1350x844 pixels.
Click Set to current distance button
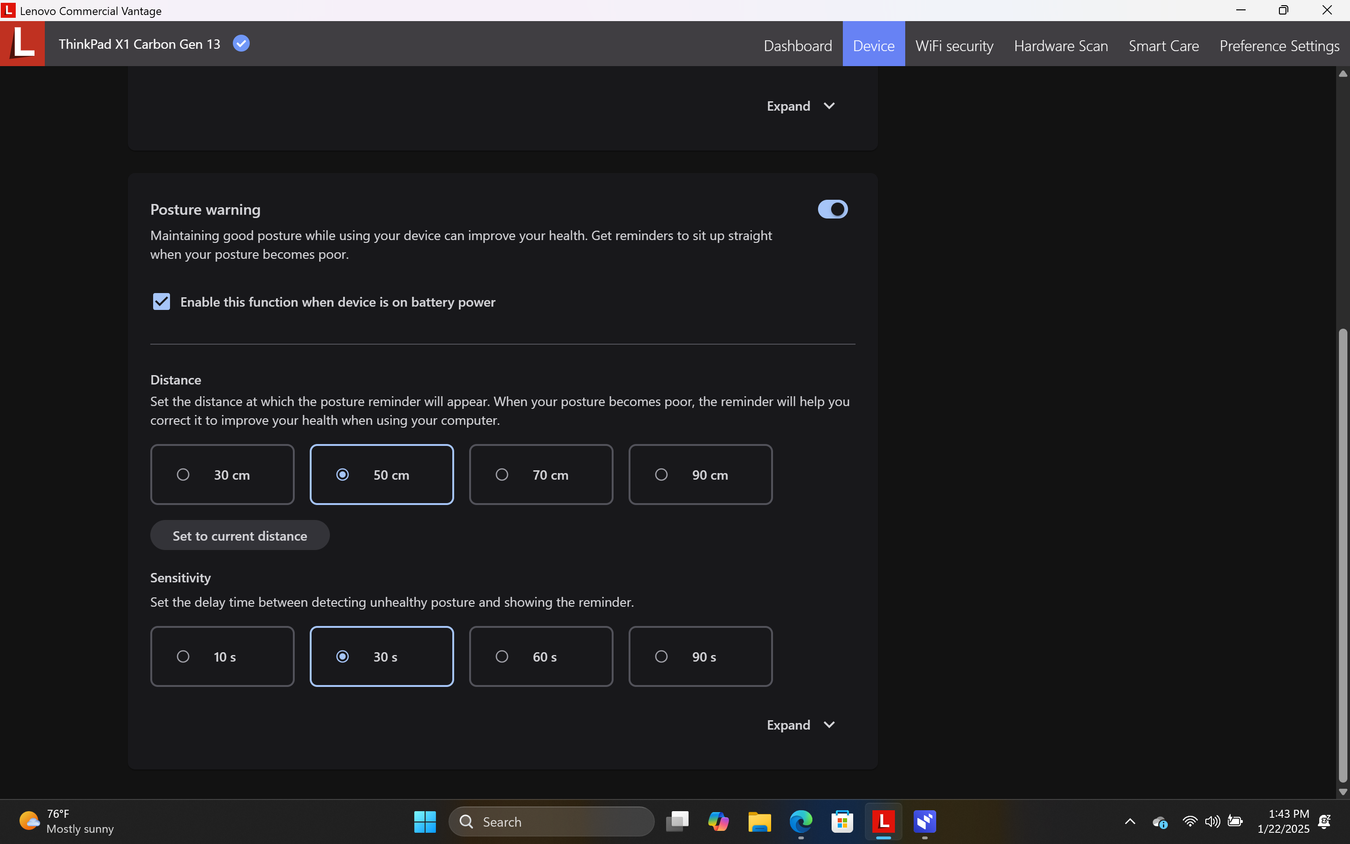(240, 536)
